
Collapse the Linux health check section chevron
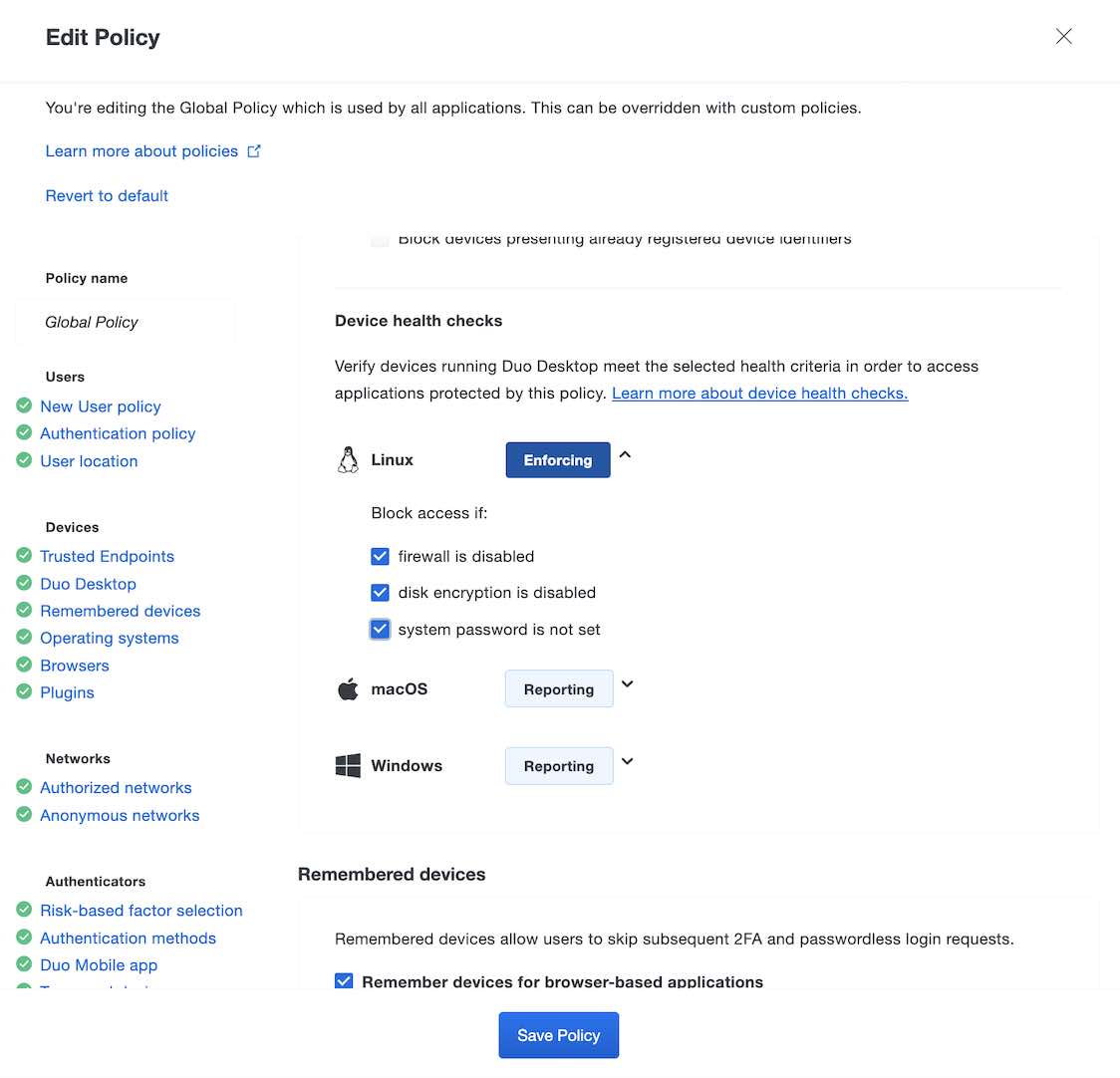626,455
